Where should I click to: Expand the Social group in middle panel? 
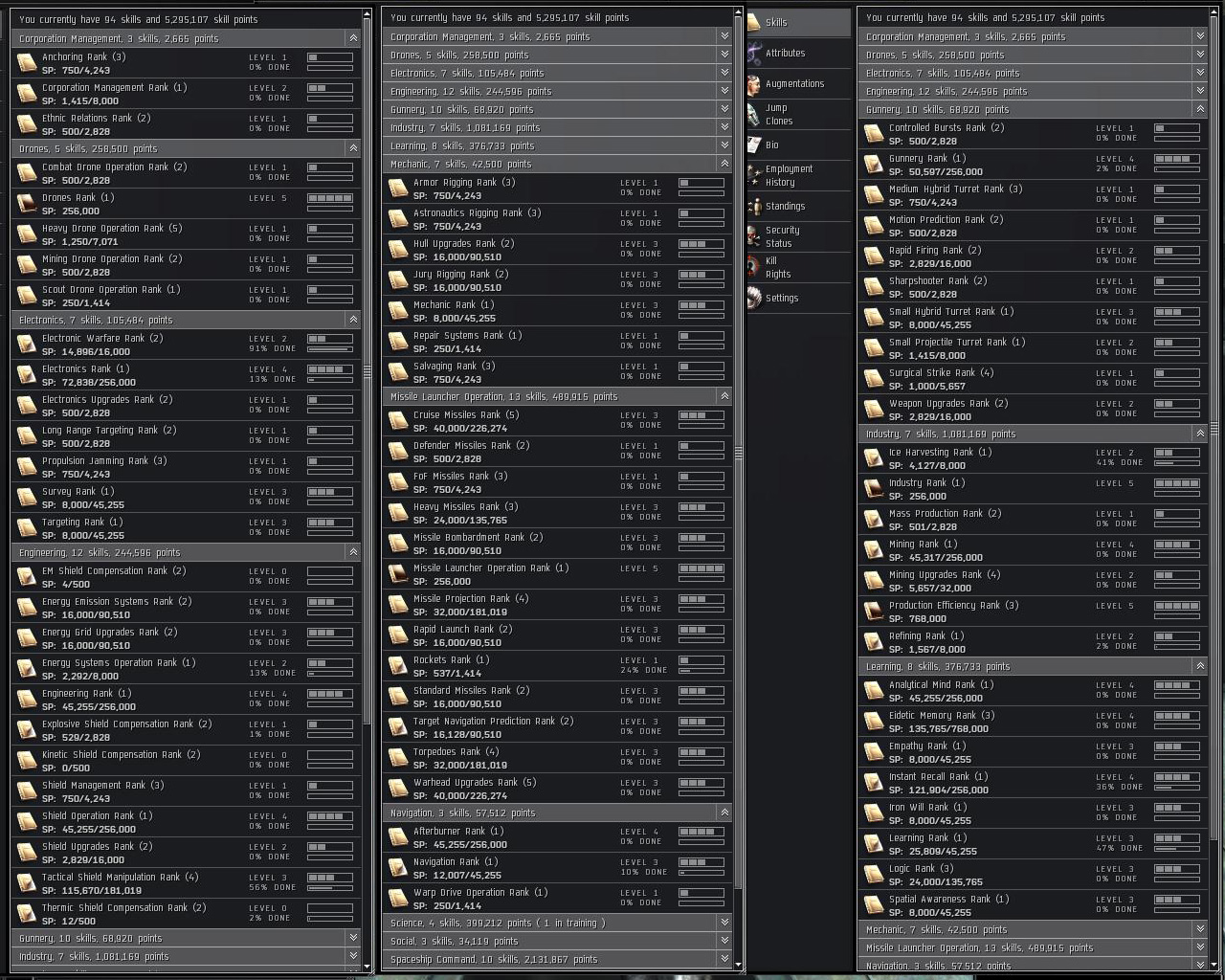(x=724, y=941)
